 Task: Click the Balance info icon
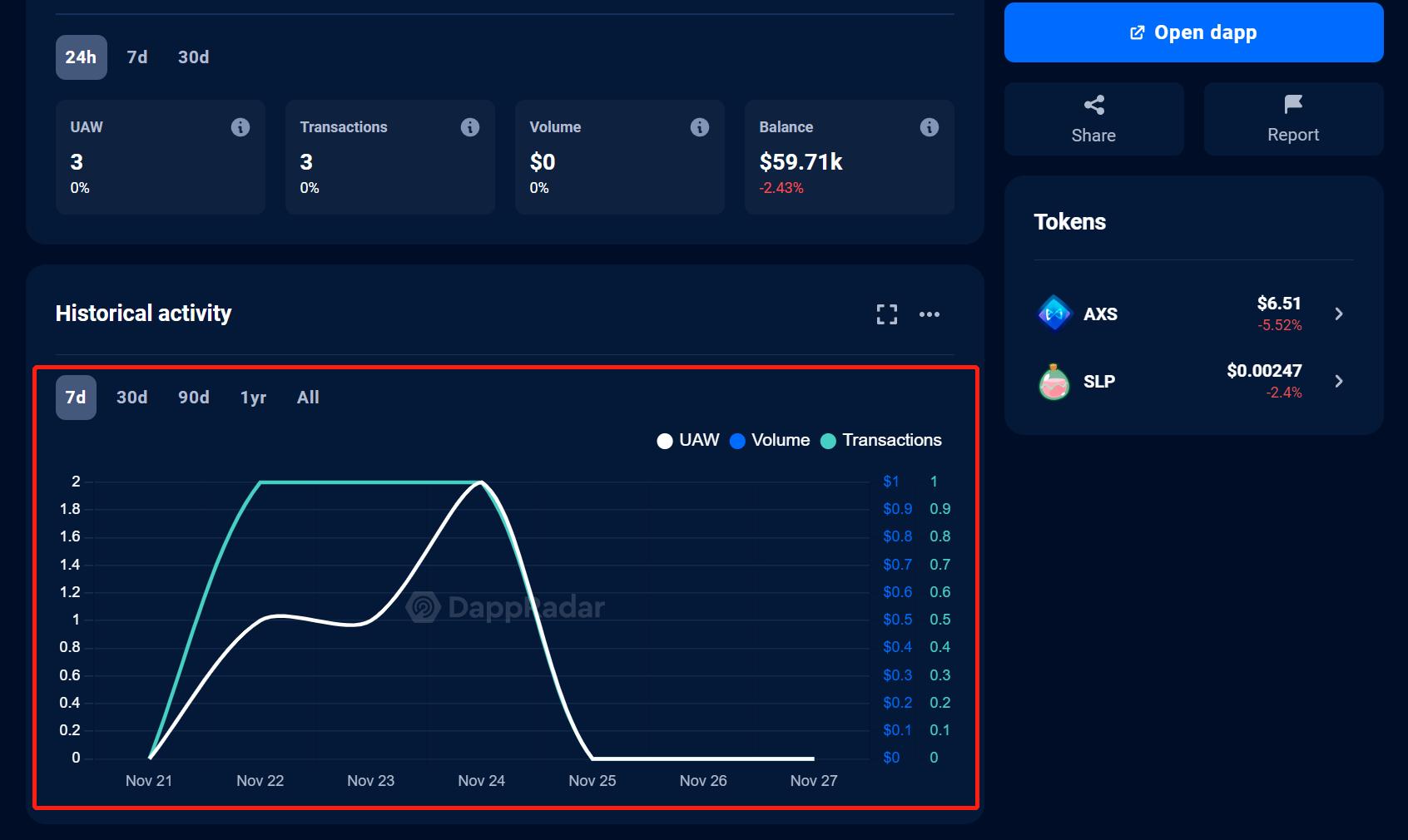click(x=929, y=127)
